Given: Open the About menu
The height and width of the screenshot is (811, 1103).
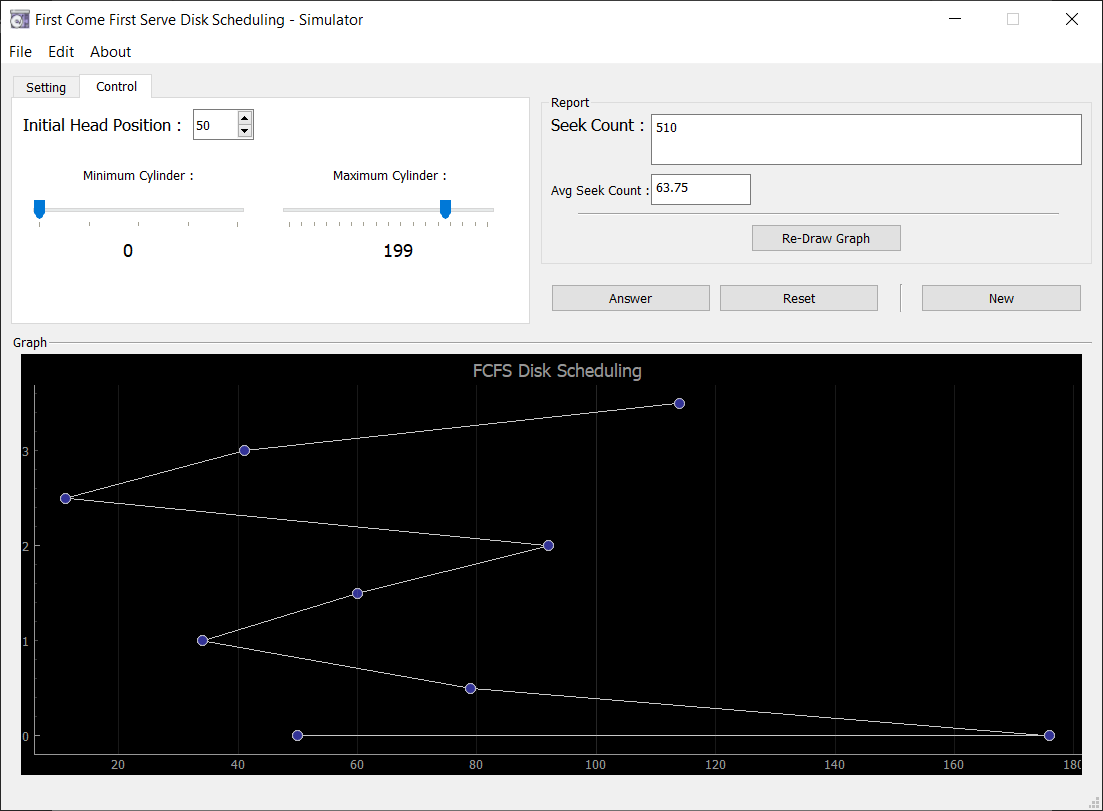Looking at the screenshot, I should (110, 52).
